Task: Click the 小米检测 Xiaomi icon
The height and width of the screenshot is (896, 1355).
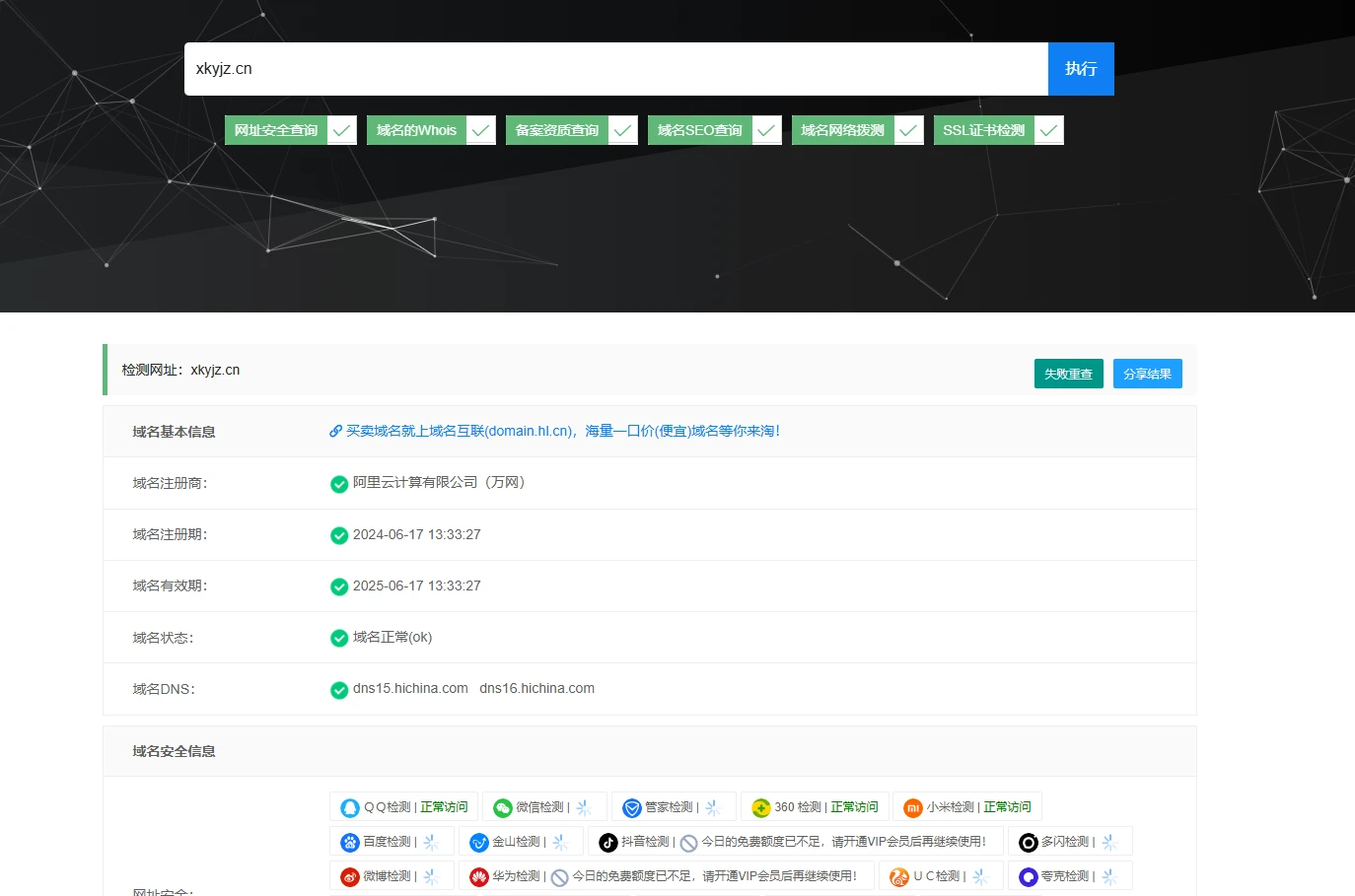Action: coord(912,807)
